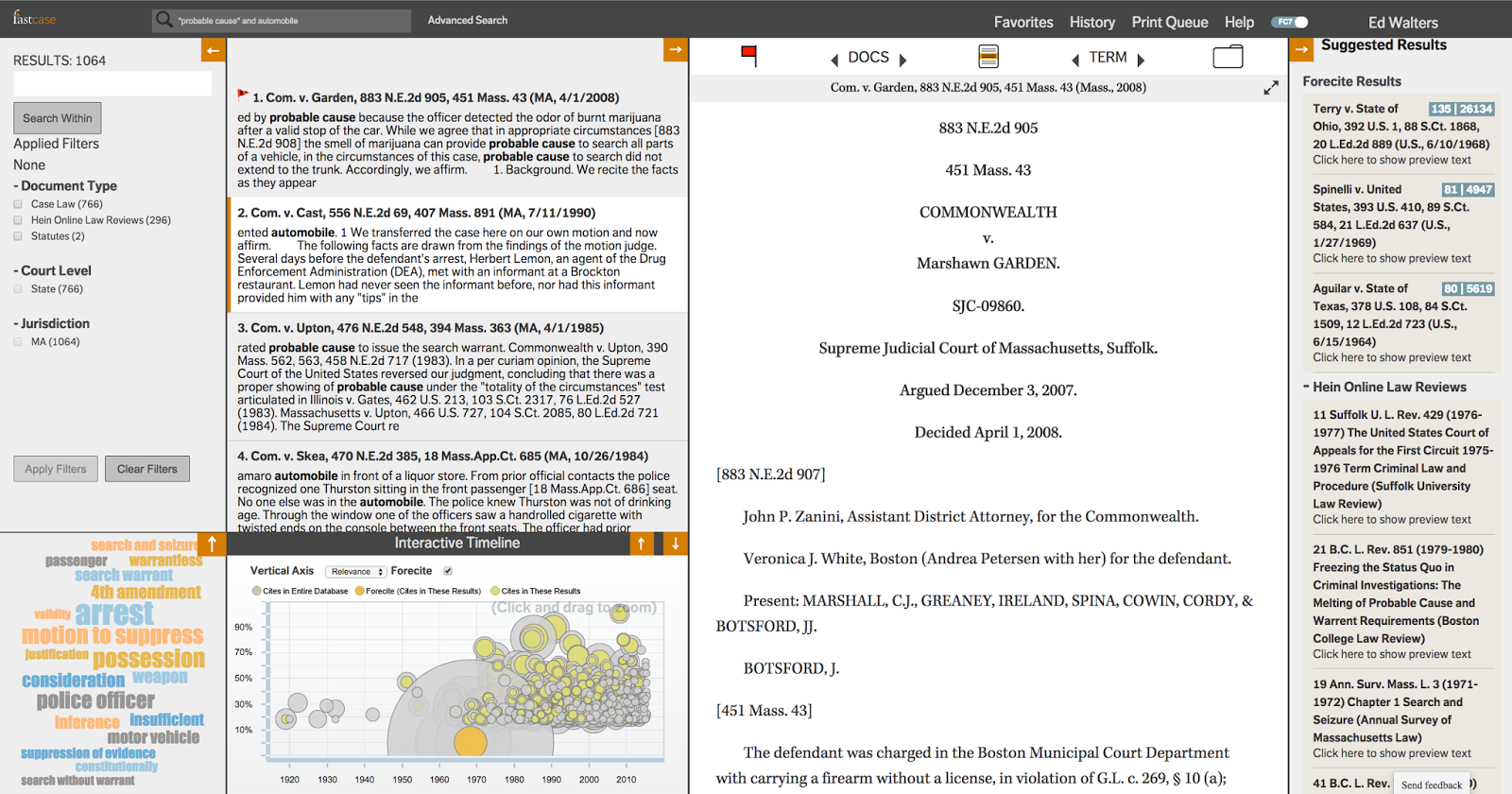Click the Clear Filters button
Screen dimensions: 1512x794
point(147,469)
